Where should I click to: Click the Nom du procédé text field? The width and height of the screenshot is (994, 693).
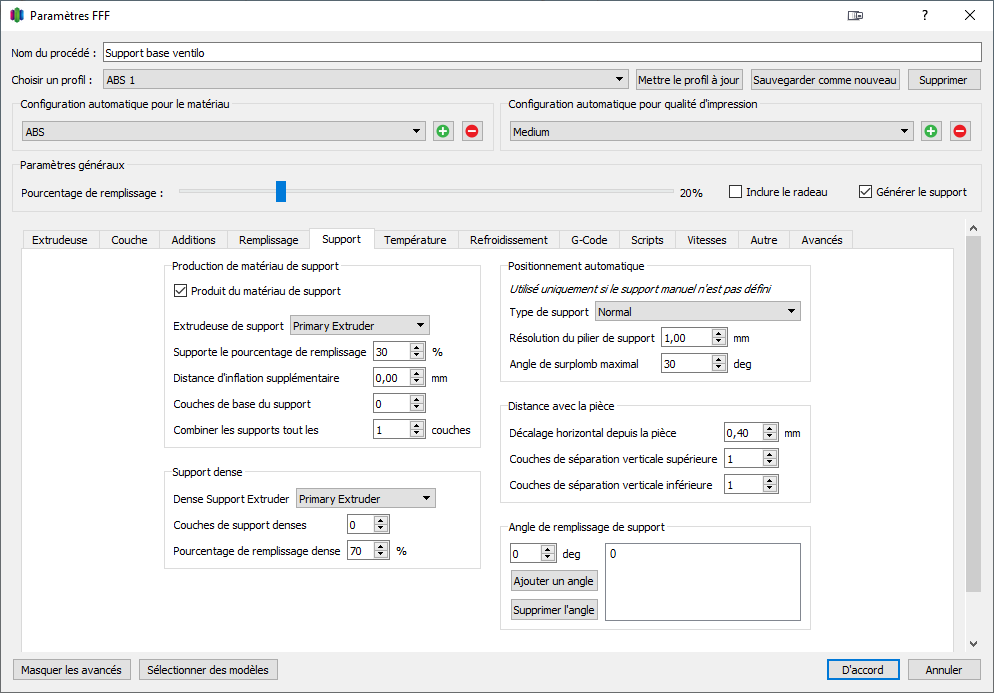(x=540, y=53)
